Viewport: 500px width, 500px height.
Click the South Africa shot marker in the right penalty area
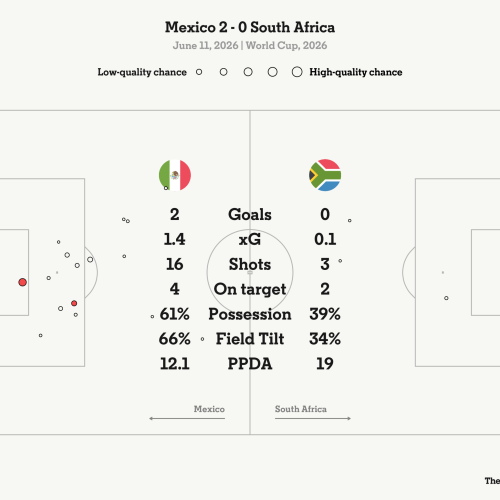(446, 298)
